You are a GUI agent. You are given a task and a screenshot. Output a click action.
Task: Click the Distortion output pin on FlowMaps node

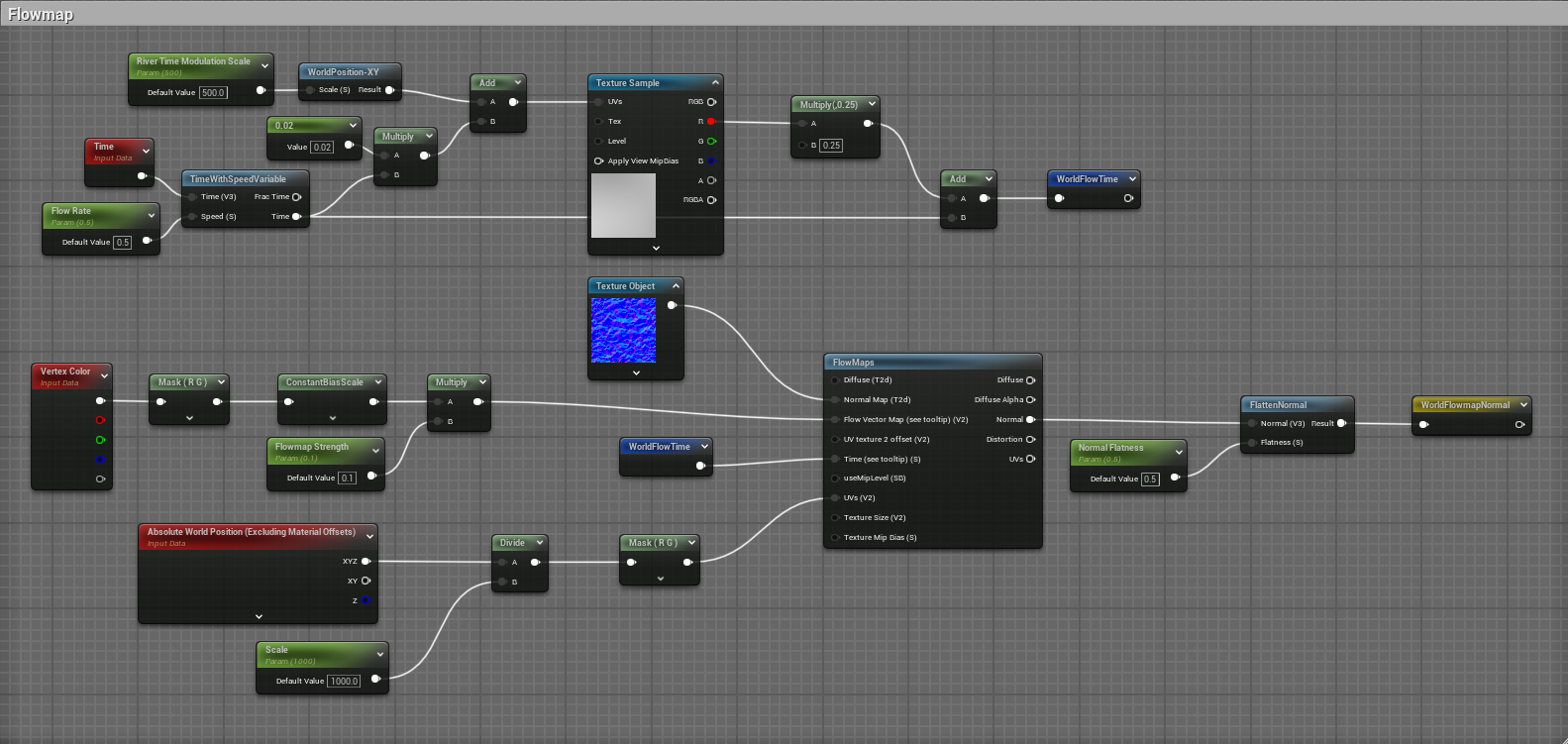pos(1030,440)
